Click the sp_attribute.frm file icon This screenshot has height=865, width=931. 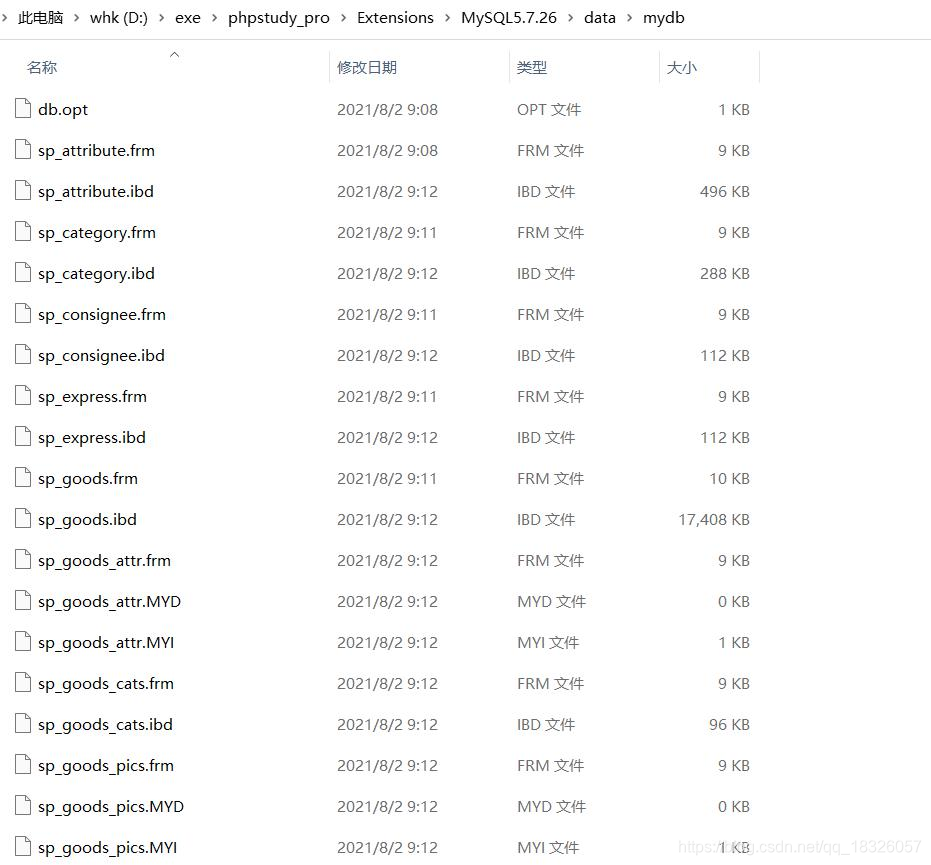[23, 150]
